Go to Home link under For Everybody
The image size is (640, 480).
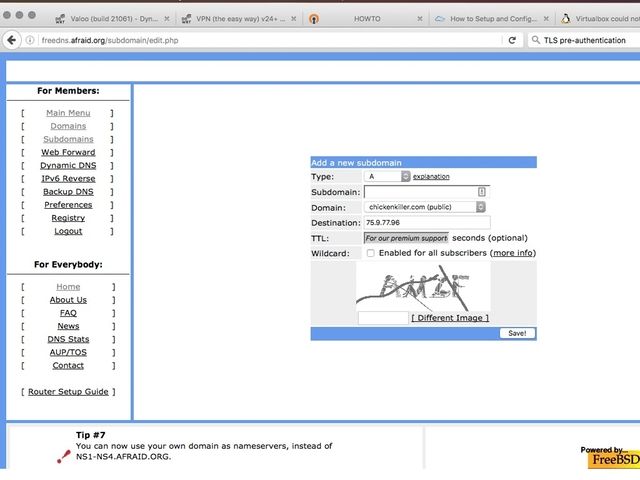click(68, 287)
